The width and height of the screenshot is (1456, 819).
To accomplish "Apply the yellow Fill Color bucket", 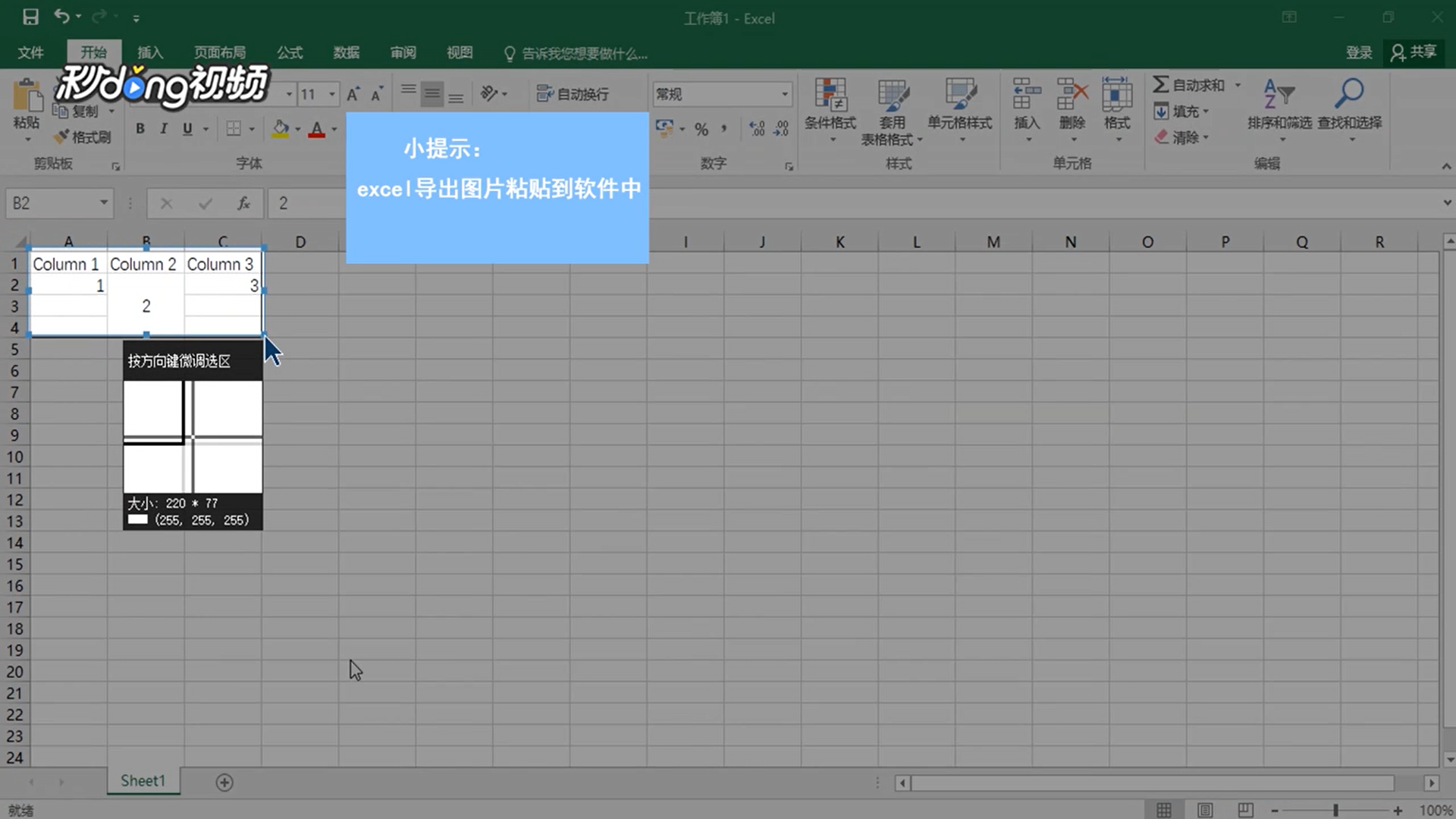I will 281,129.
